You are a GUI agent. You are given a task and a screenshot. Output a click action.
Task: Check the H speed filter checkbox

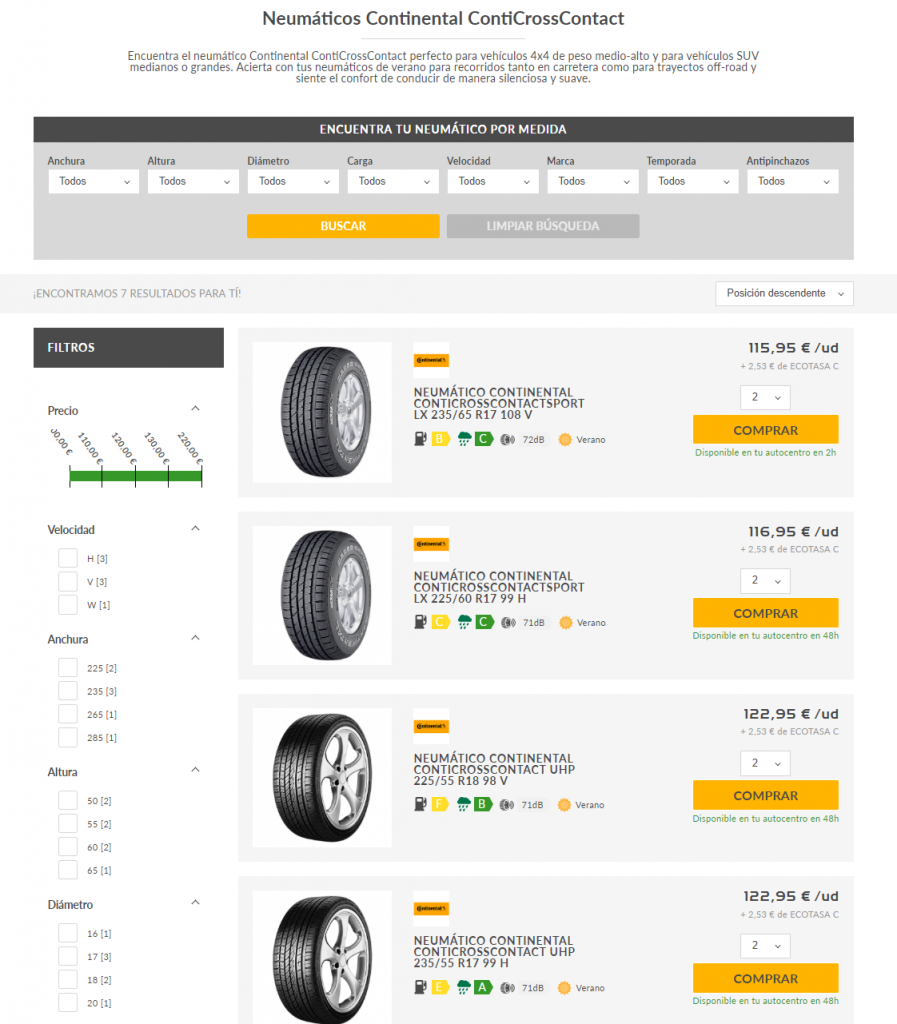tap(68, 558)
